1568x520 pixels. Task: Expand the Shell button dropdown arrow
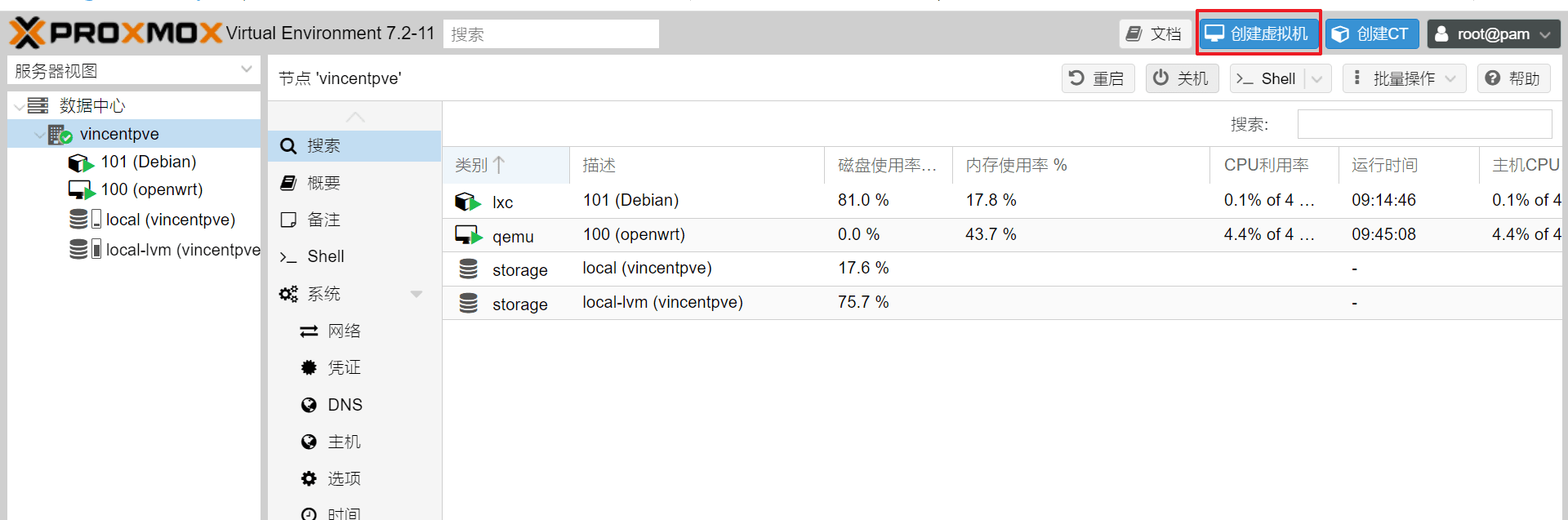click(x=1317, y=79)
